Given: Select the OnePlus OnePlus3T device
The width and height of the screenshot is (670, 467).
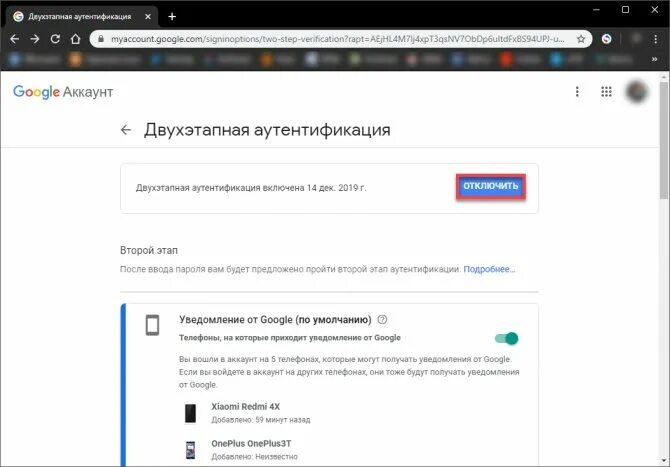Looking at the screenshot, I should (x=251, y=444).
